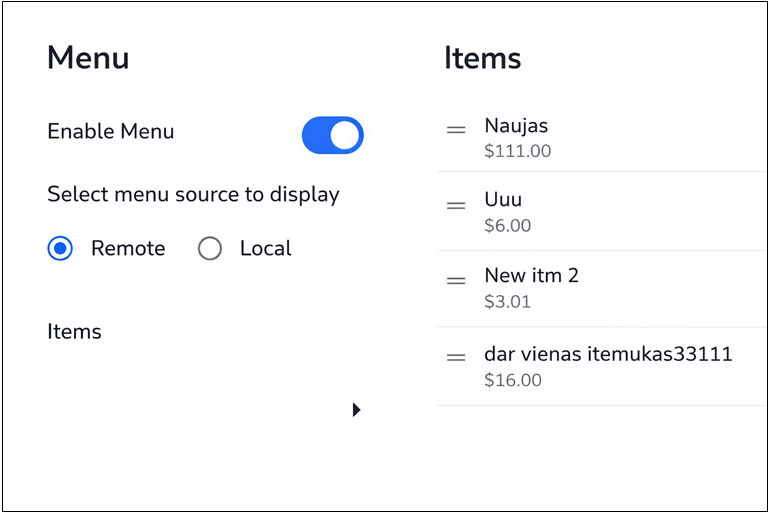Open the New itm 2 item
Screen dimensions: 768x512
coord(531,275)
